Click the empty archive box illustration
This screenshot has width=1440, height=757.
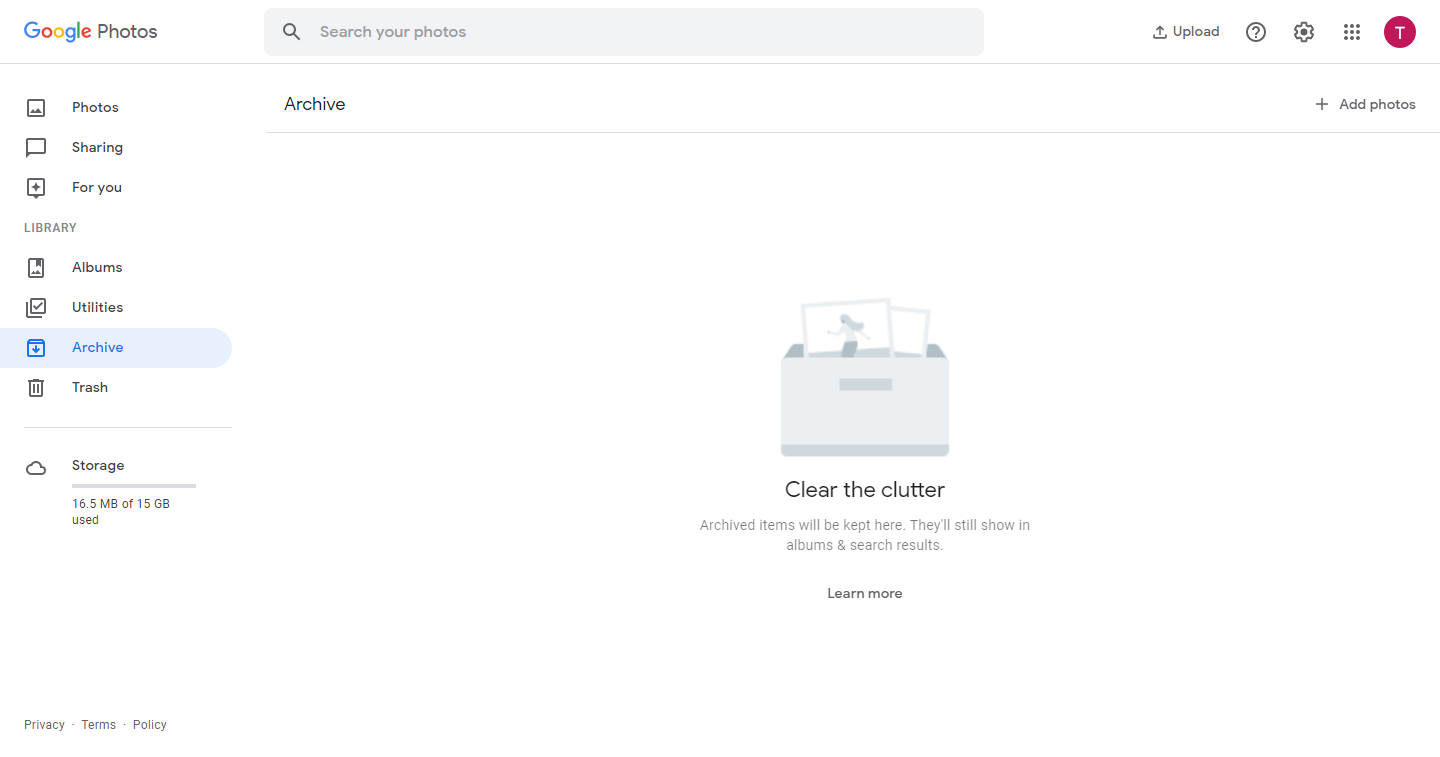point(865,377)
